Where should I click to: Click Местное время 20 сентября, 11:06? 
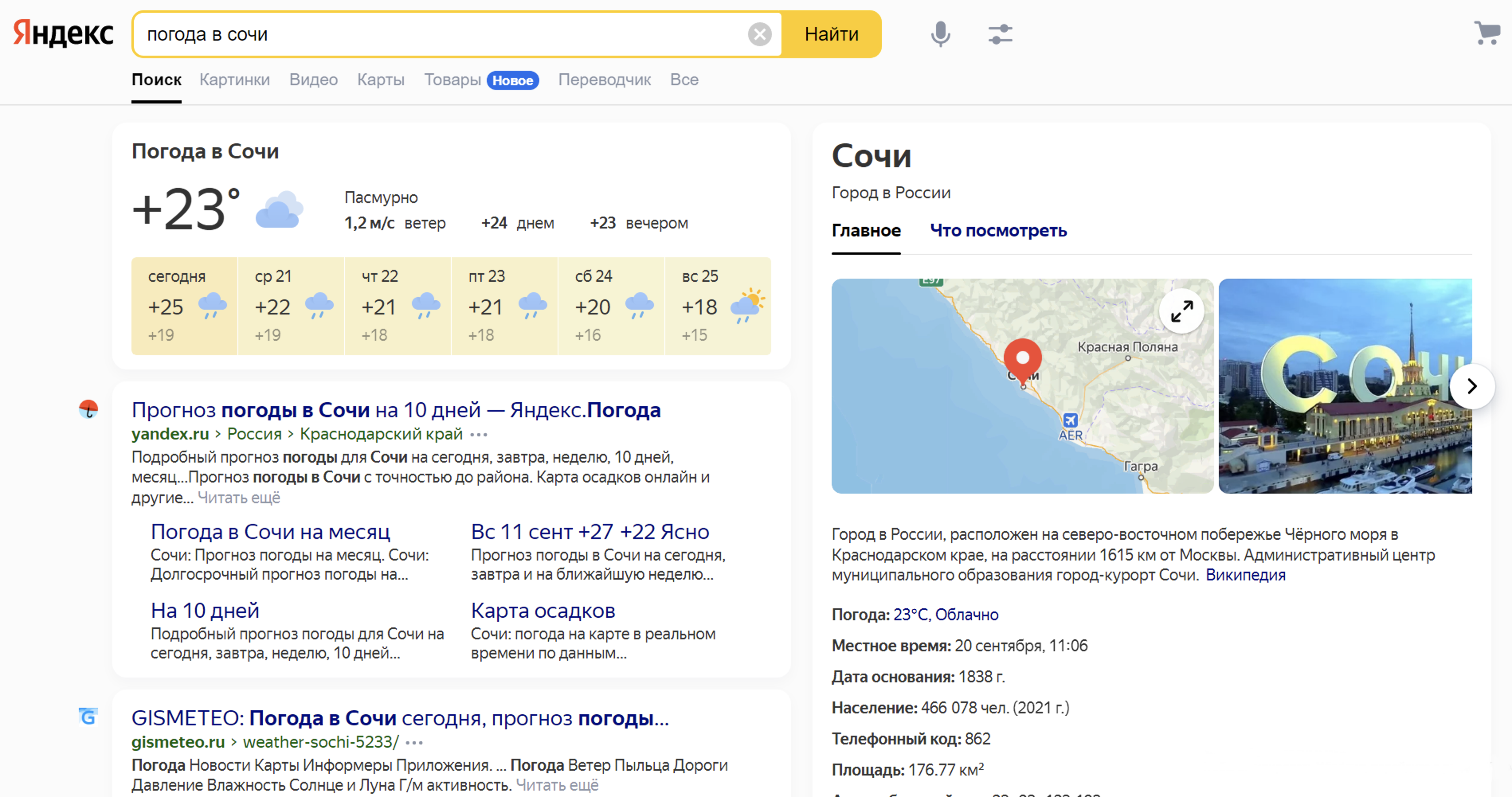[959, 646]
